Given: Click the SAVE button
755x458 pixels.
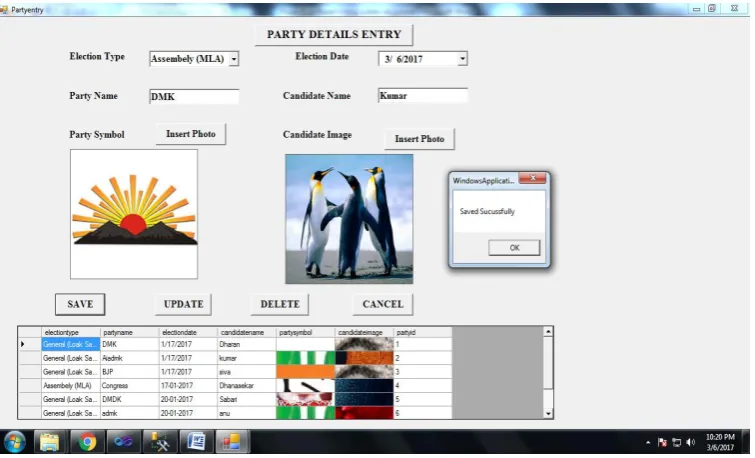Looking at the screenshot, I should (80, 304).
